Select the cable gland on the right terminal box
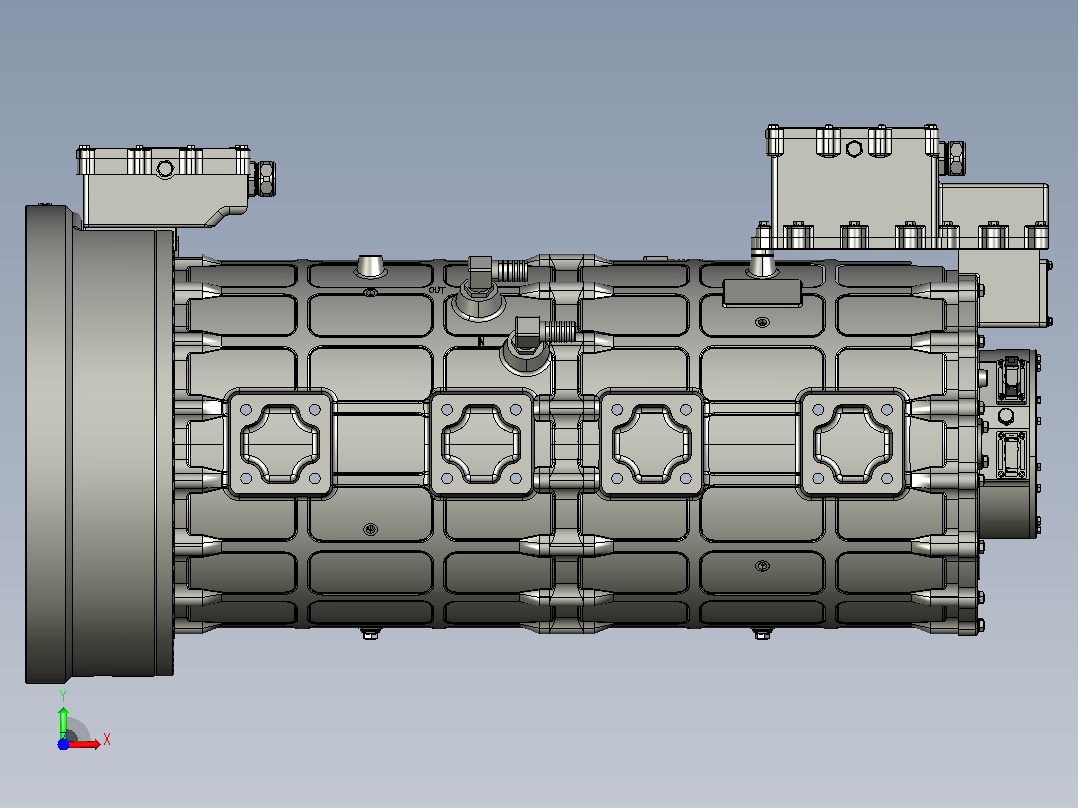The image size is (1078, 808). [x=954, y=157]
